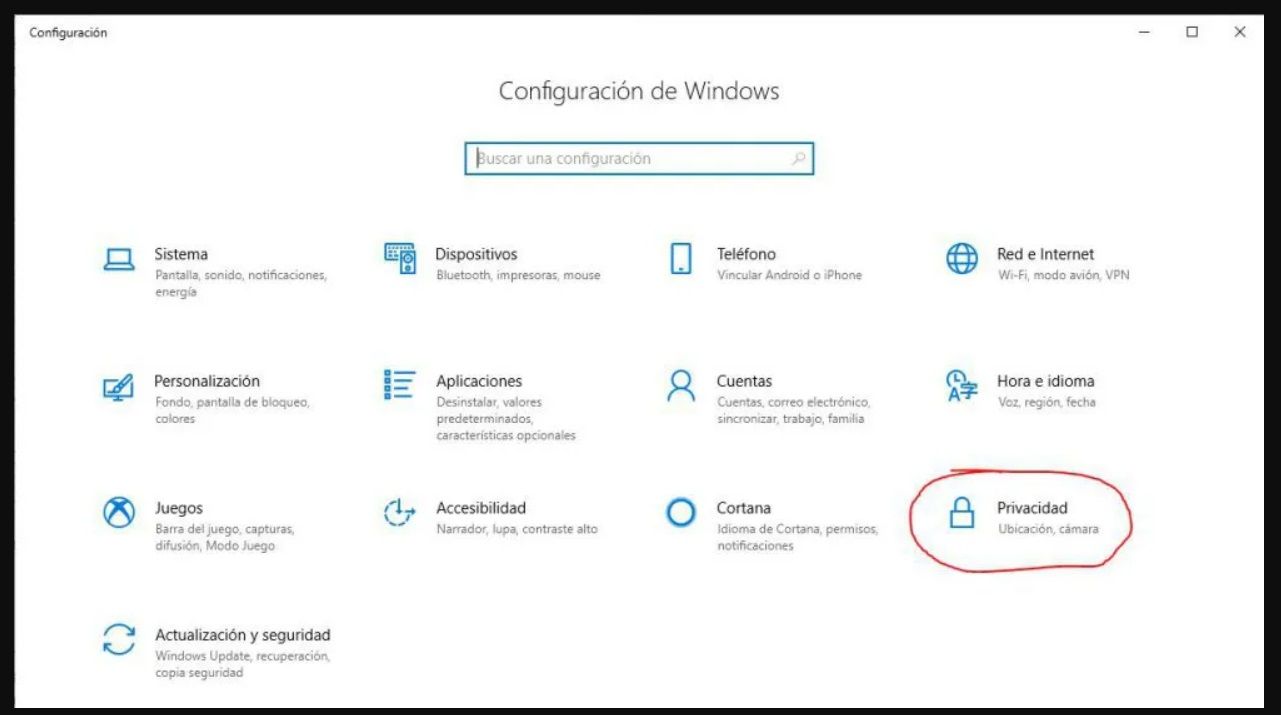Click the Personalización paintbrush icon

coord(118,386)
